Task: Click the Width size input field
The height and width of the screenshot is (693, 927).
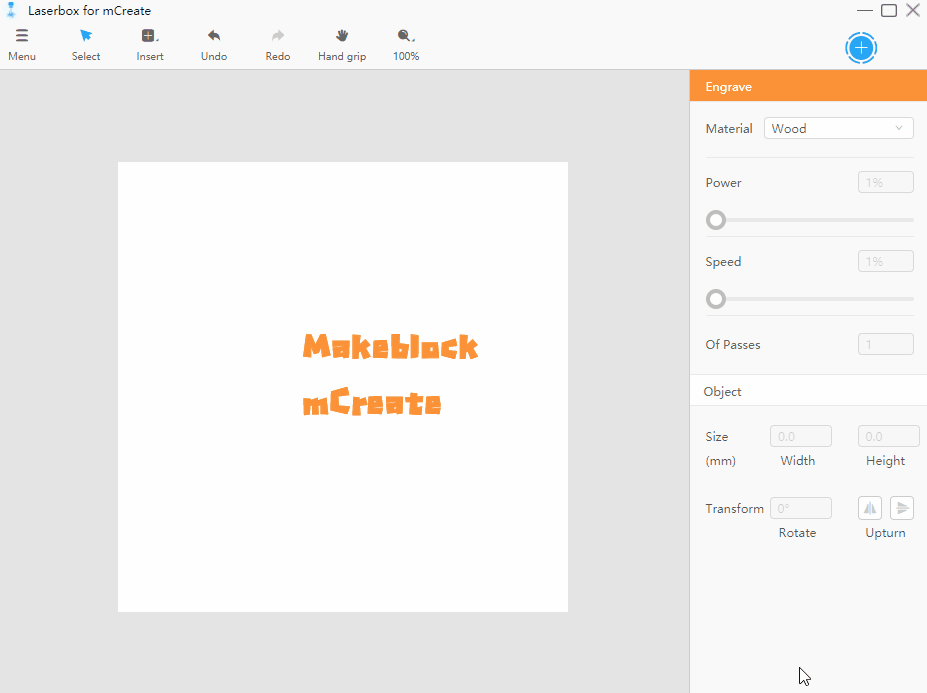Action: coord(800,436)
